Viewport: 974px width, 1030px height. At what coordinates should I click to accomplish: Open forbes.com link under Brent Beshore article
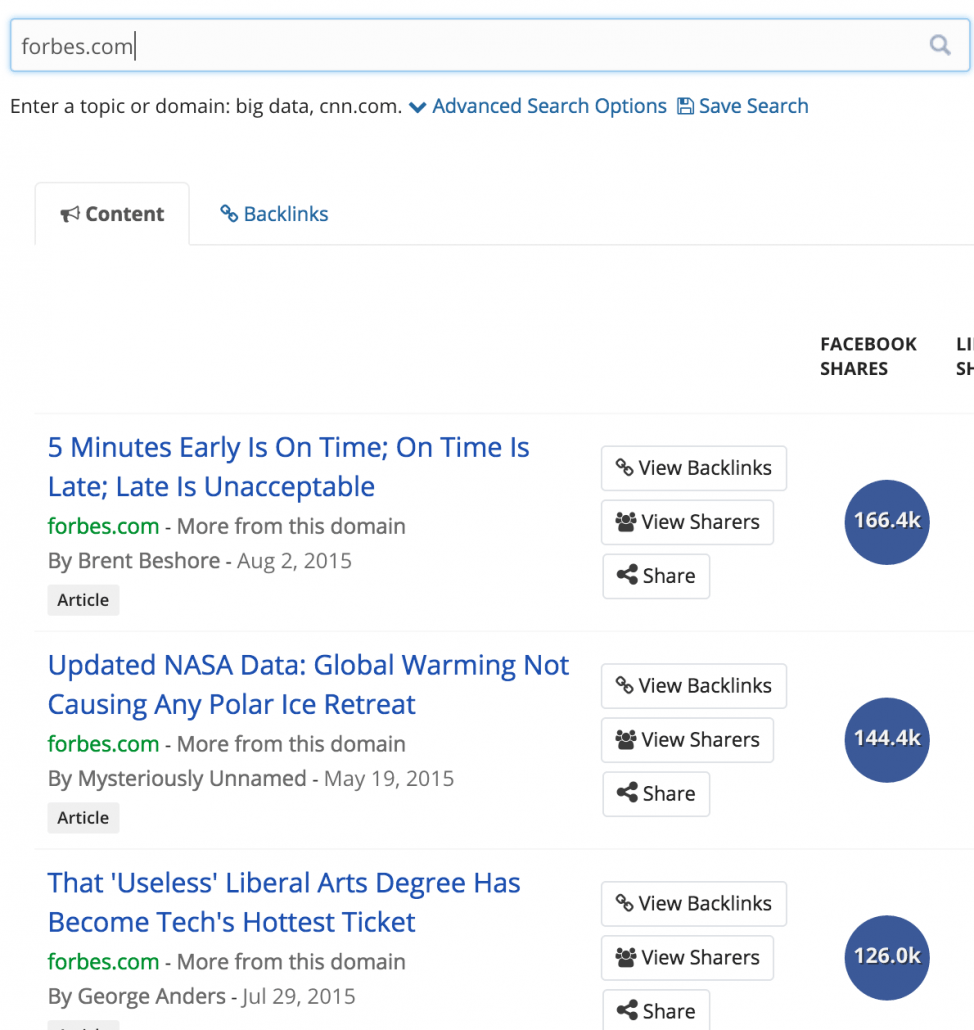[x=103, y=526]
